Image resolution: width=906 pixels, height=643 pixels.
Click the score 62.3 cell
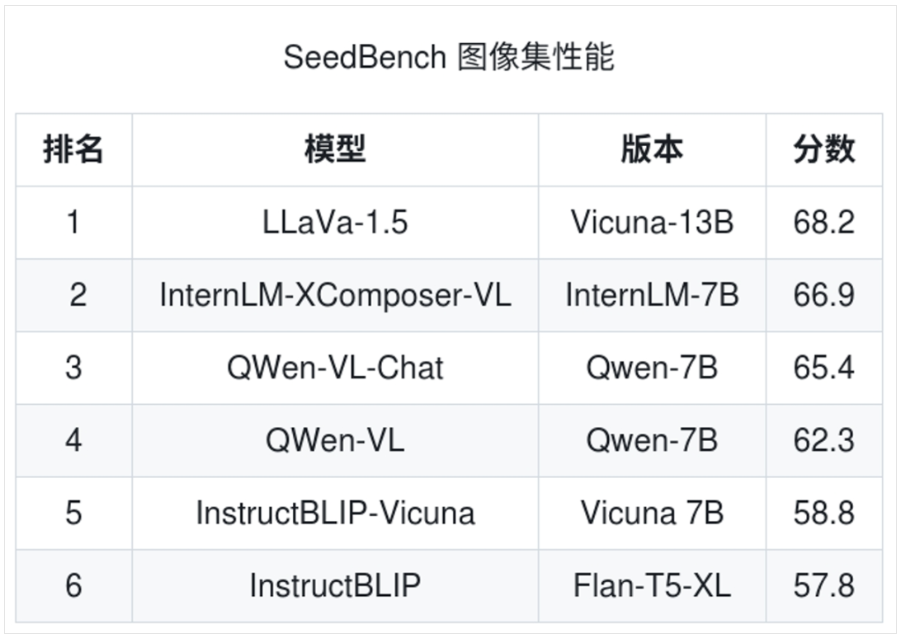pyautogui.click(x=824, y=440)
